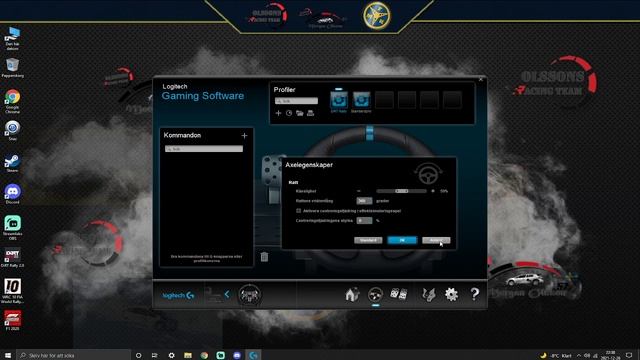The height and width of the screenshot is (360, 640).
Task: Open the Google Chrome desktop shortcut
Action: (13, 101)
